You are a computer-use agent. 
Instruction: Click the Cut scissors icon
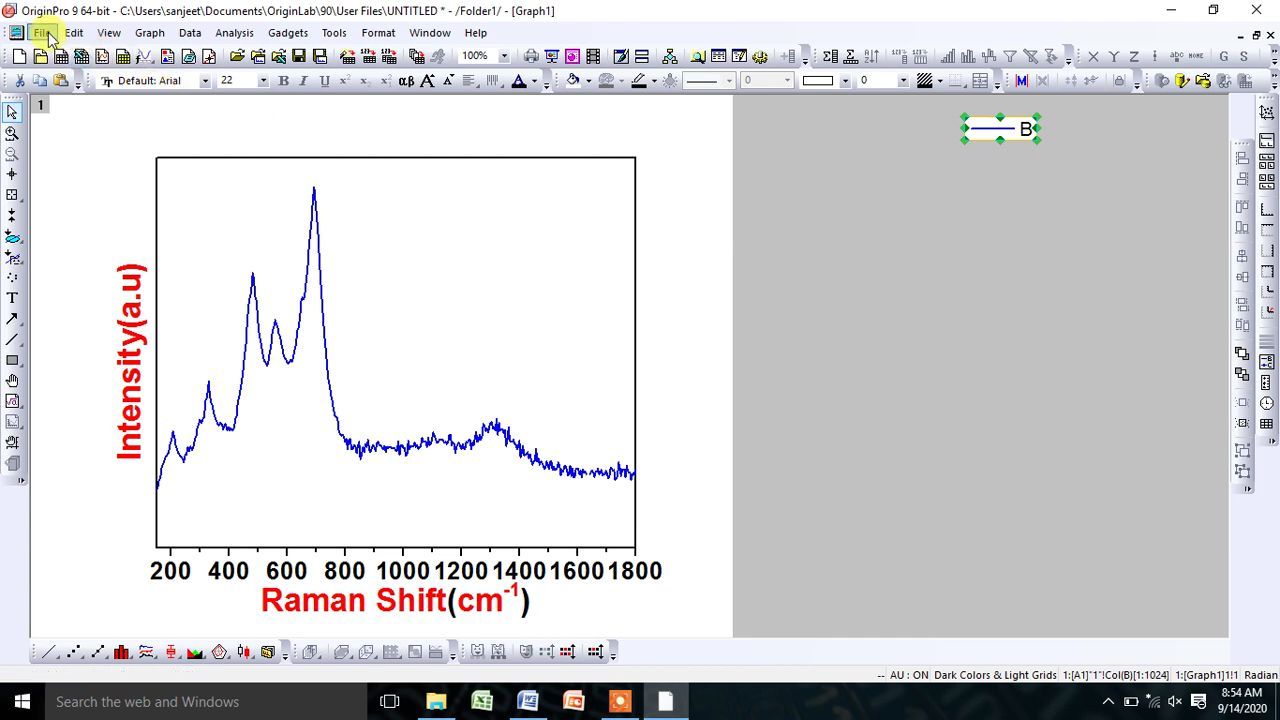tap(19, 81)
